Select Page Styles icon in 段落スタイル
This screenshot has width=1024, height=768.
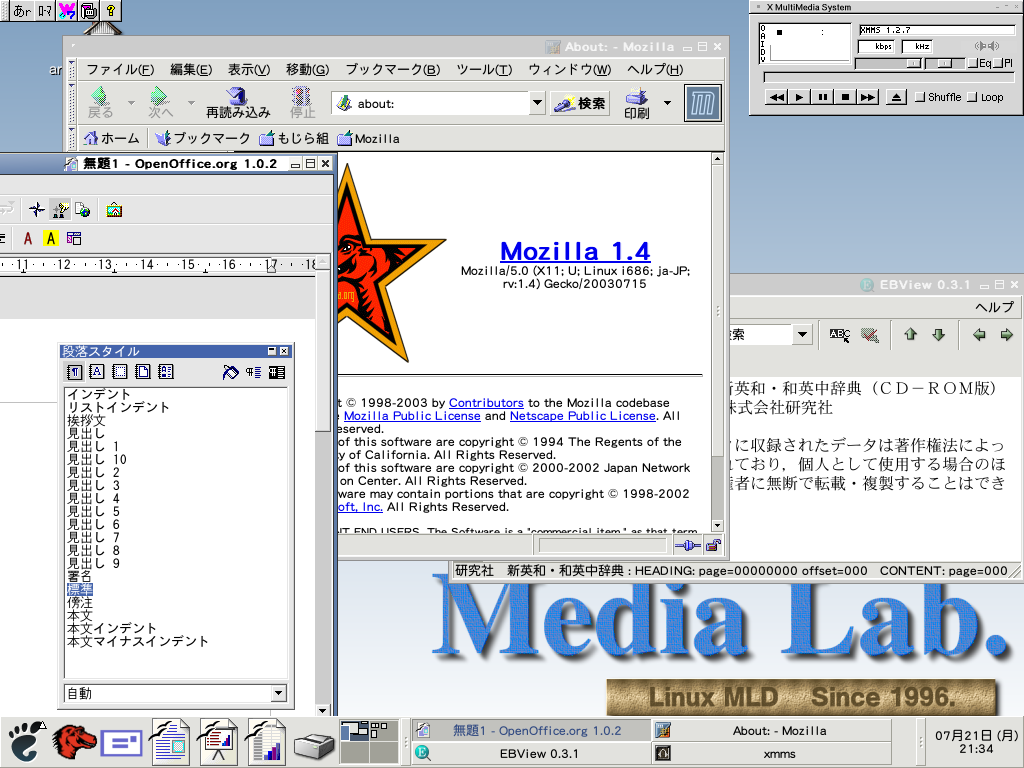point(142,372)
